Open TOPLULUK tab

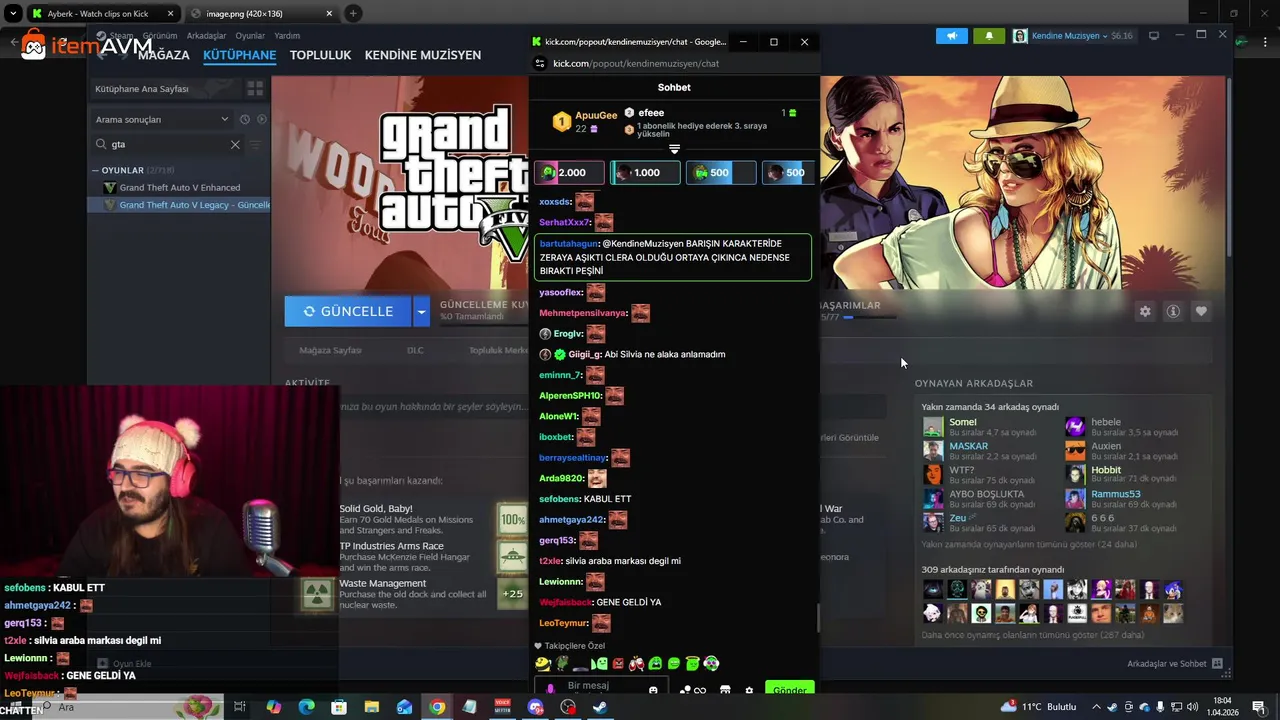pos(320,55)
